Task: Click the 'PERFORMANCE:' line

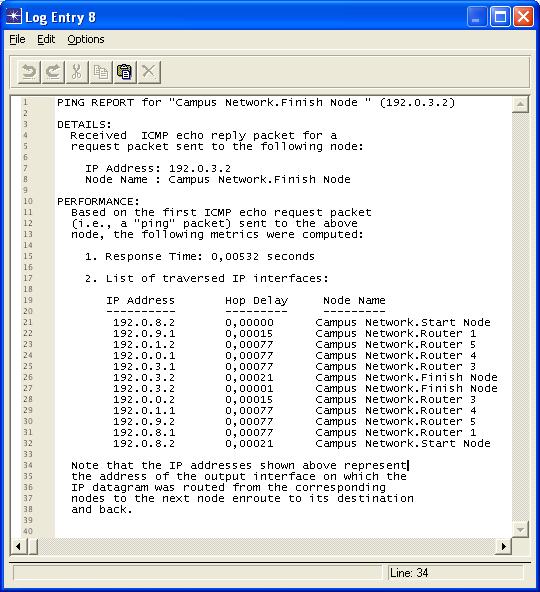Action: 98,201
